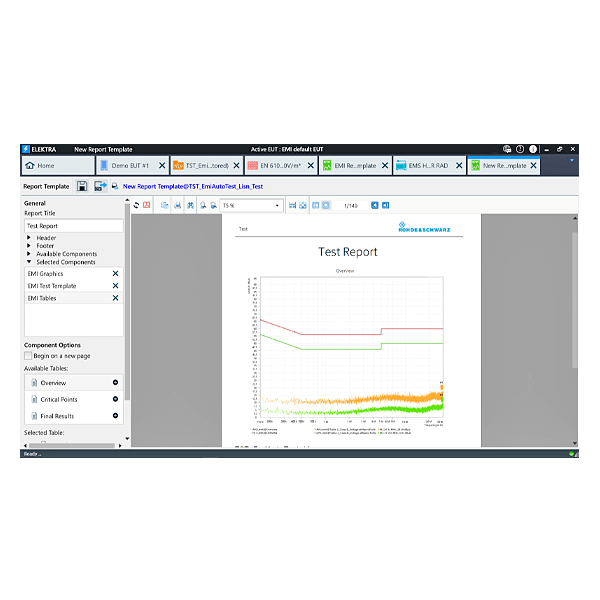Image resolution: width=600 pixels, height=600 pixels.
Task: Switch to the Demo EUT #1 tab
Action: (130, 165)
